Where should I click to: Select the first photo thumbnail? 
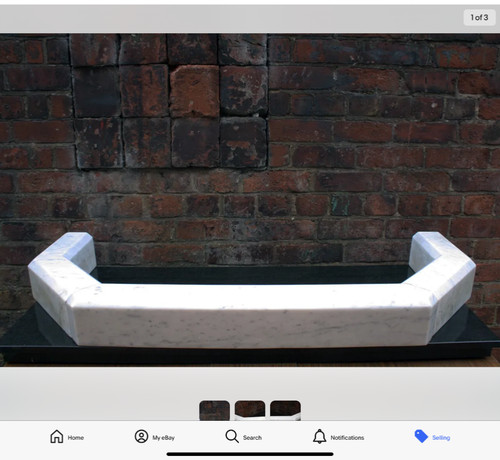tap(214, 411)
